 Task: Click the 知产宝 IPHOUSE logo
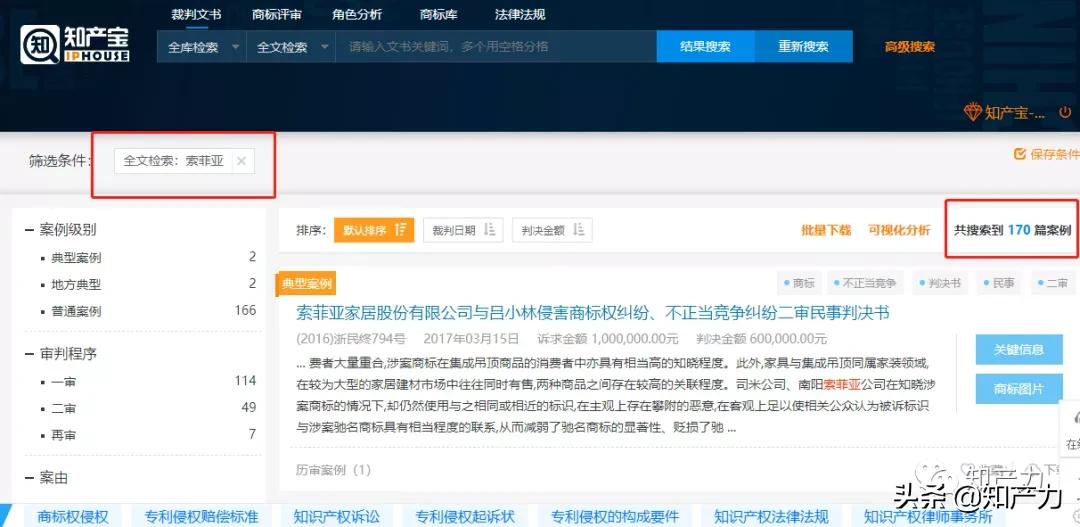pyautogui.click(x=74, y=44)
